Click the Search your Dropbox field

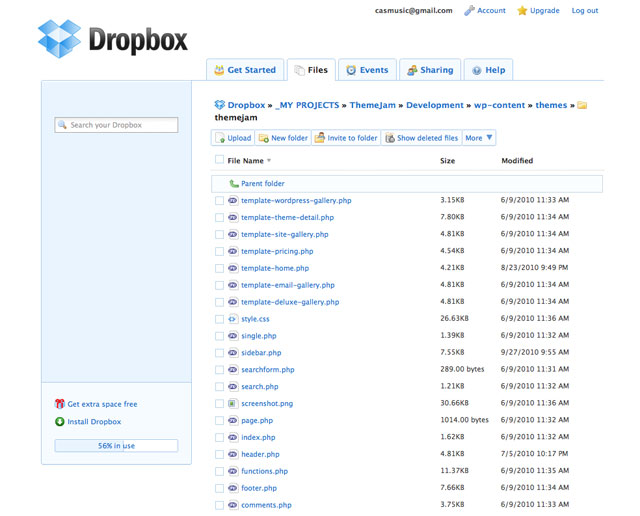click(x=116, y=125)
